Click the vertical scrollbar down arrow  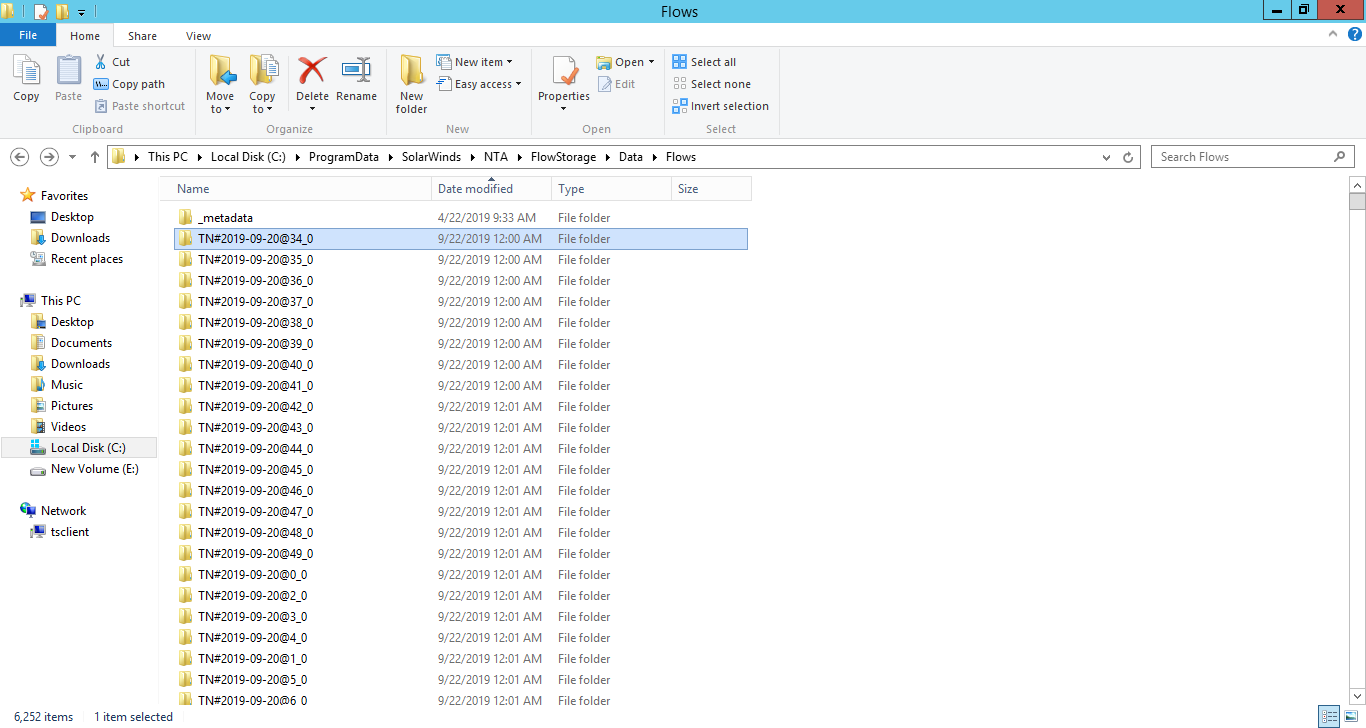pos(1357,695)
